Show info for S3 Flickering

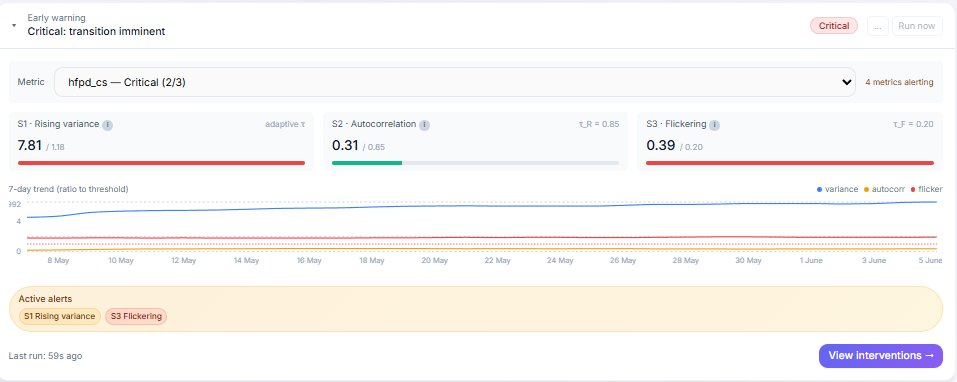coord(714,124)
